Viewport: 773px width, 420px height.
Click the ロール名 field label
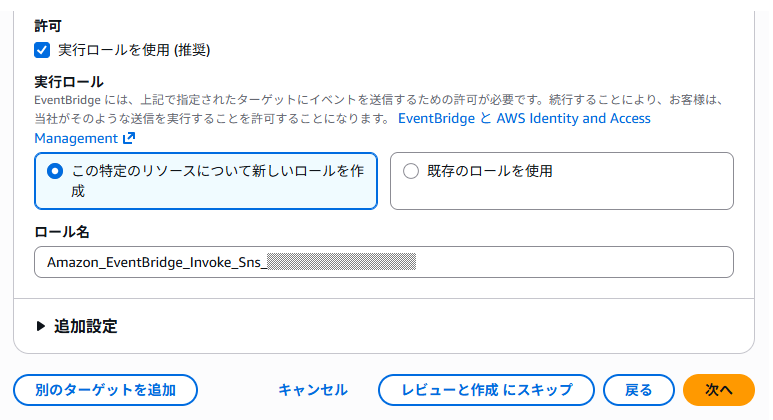click(x=62, y=232)
